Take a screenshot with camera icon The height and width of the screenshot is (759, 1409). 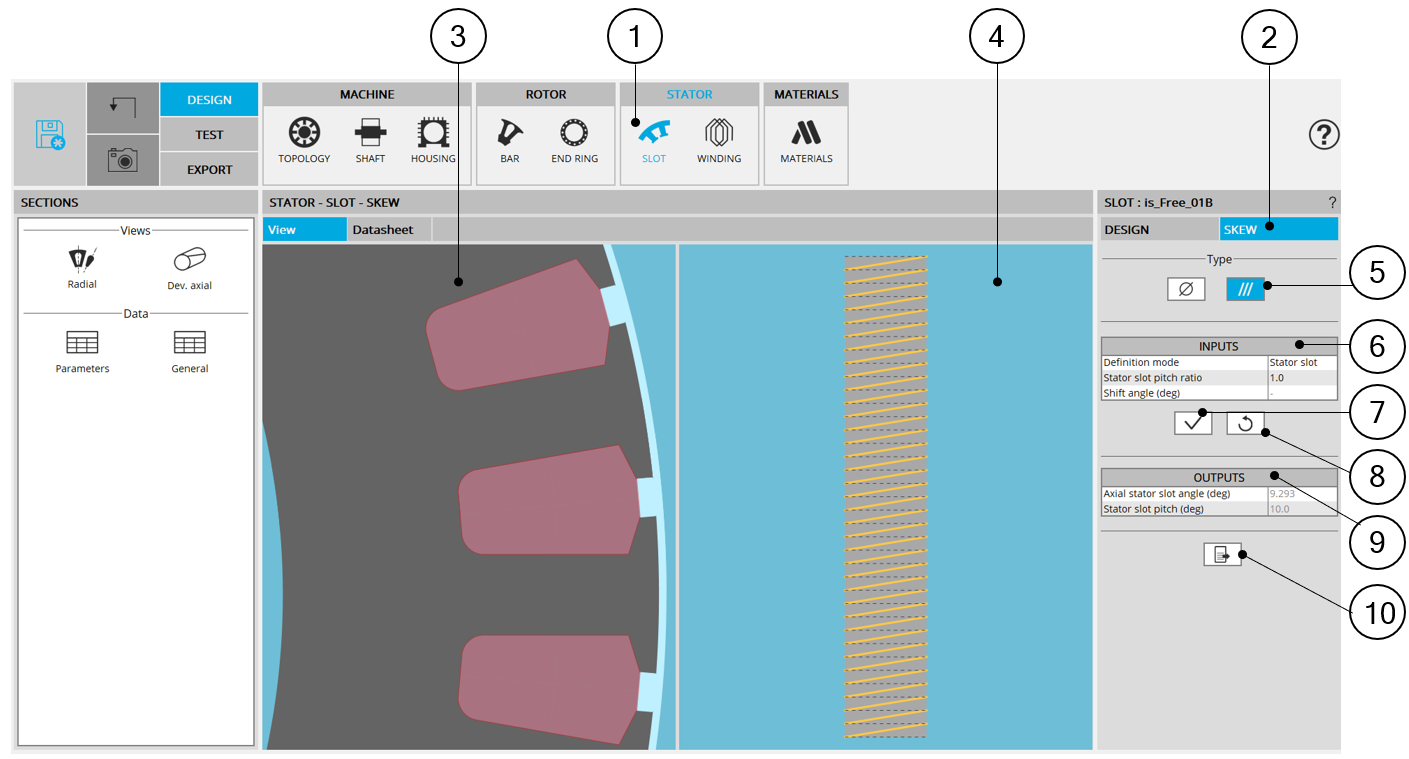(x=123, y=160)
